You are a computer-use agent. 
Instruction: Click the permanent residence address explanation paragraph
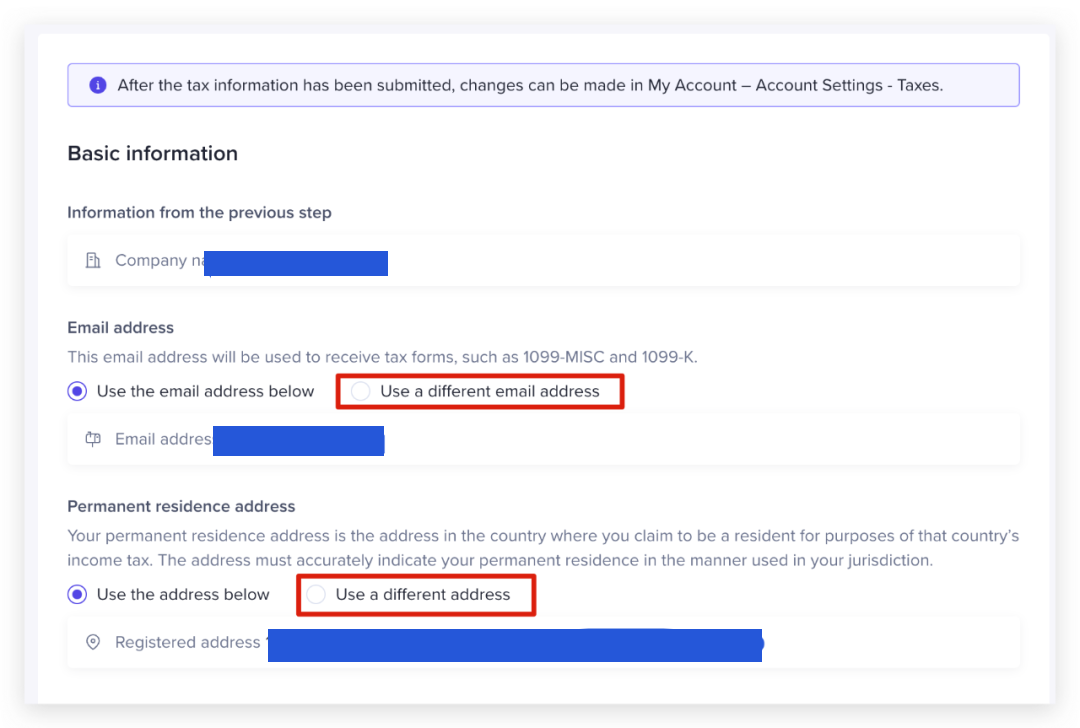point(542,548)
